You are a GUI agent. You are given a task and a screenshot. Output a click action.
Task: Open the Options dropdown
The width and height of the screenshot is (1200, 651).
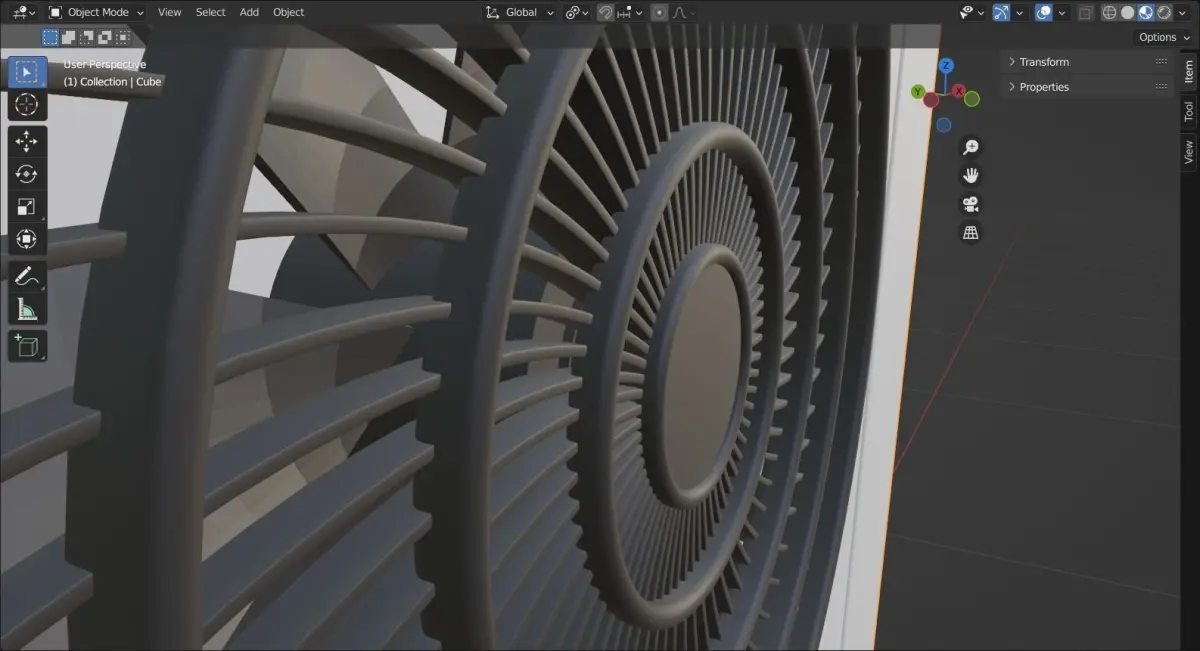coord(1164,37)
